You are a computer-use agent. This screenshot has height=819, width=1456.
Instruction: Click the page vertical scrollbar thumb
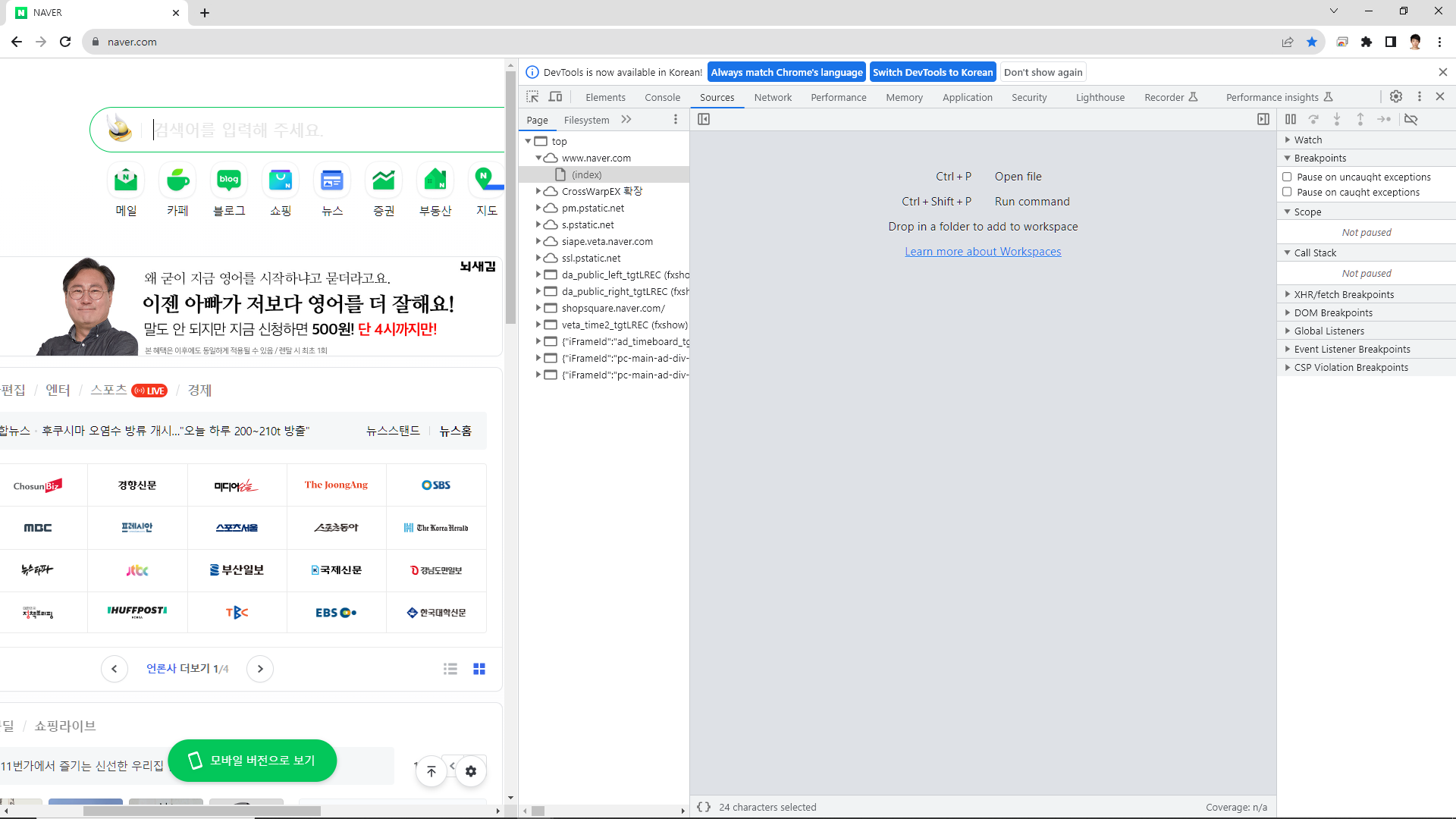(x=510, y=197)
